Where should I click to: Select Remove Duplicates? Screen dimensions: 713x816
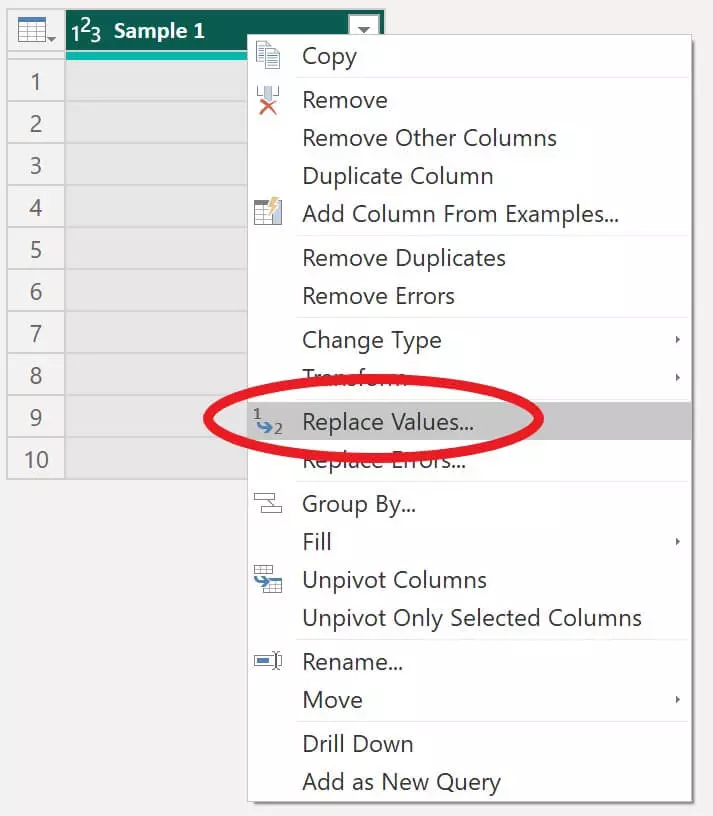404,259
